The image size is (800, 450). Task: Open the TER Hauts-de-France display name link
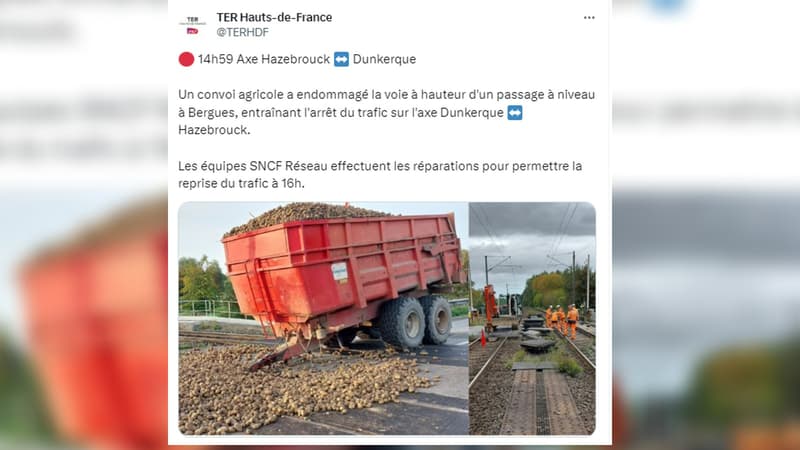click(274, 17)
